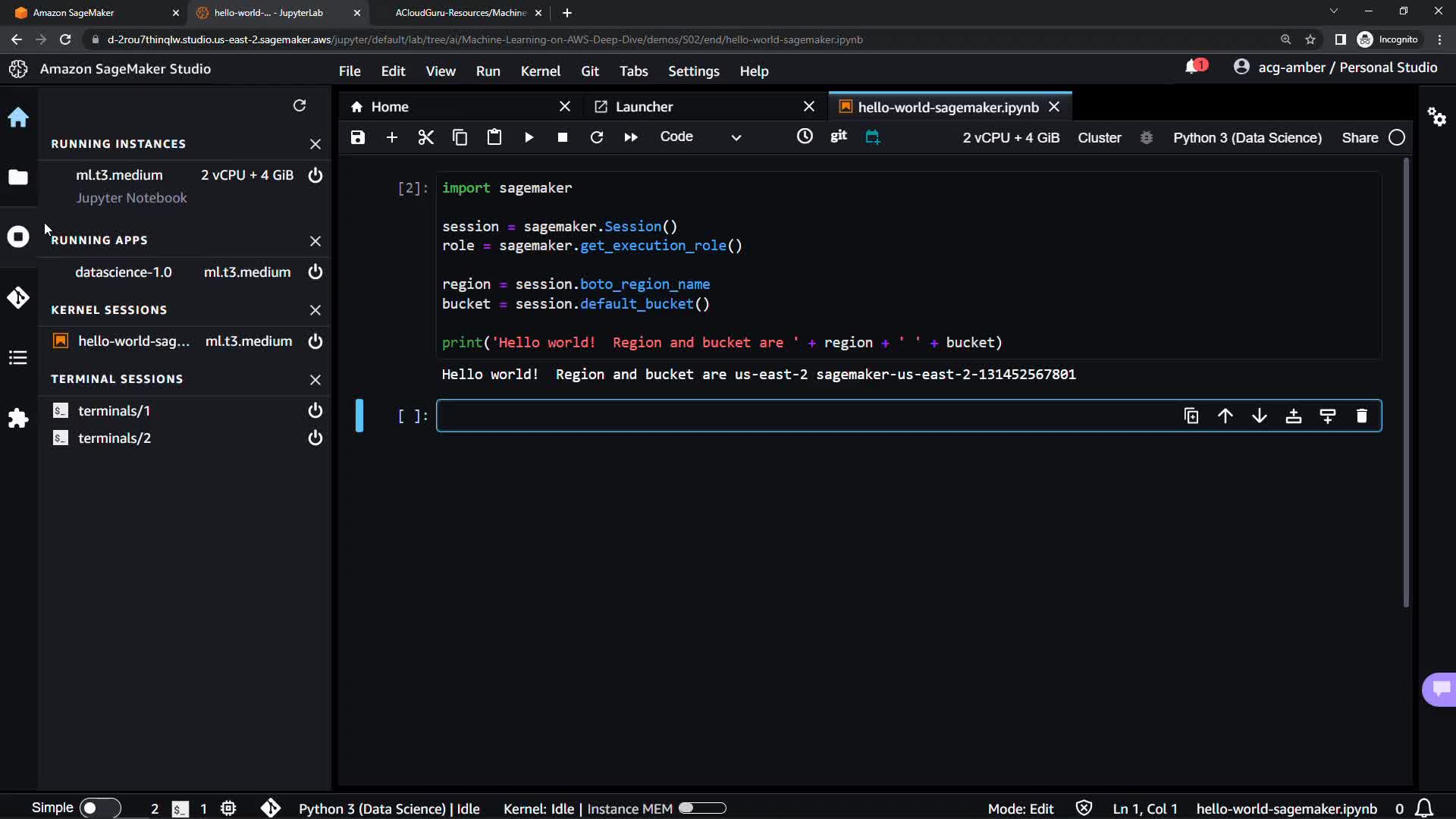1456x819 pixels.
Task: Open the Git sidebar panel icon
Action: (x=18, y=297)
